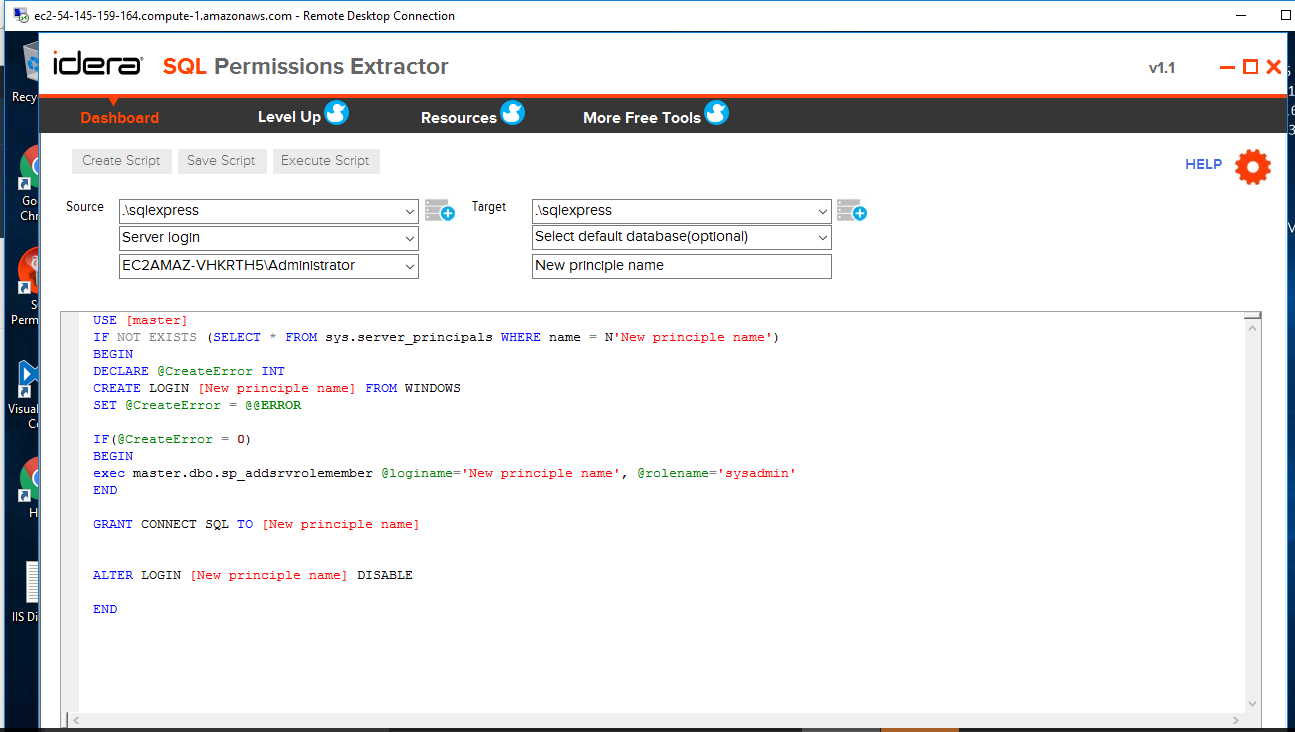1295x732 pixels.
Task: Add a new Target server connection
Action: (852, 210)
